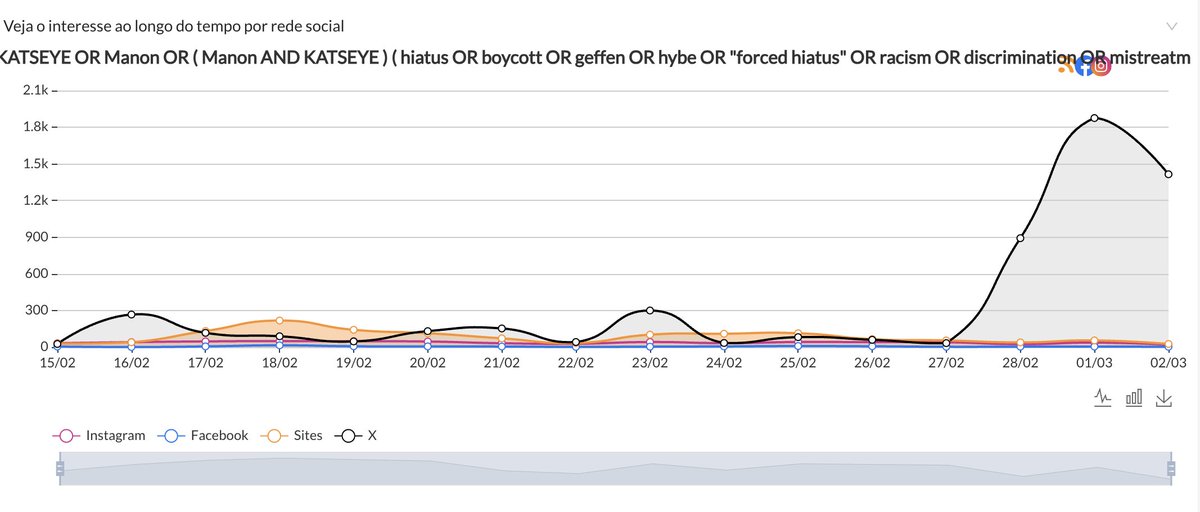Download the chart image

tap(1163, 397)
